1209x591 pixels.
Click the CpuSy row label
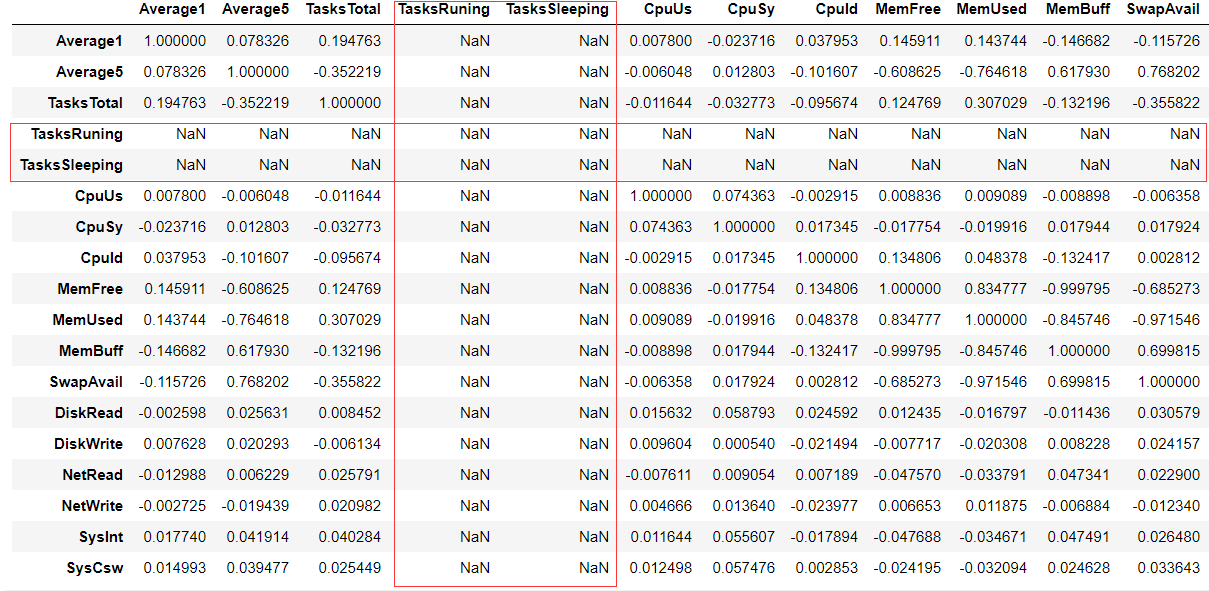[100, 227]
